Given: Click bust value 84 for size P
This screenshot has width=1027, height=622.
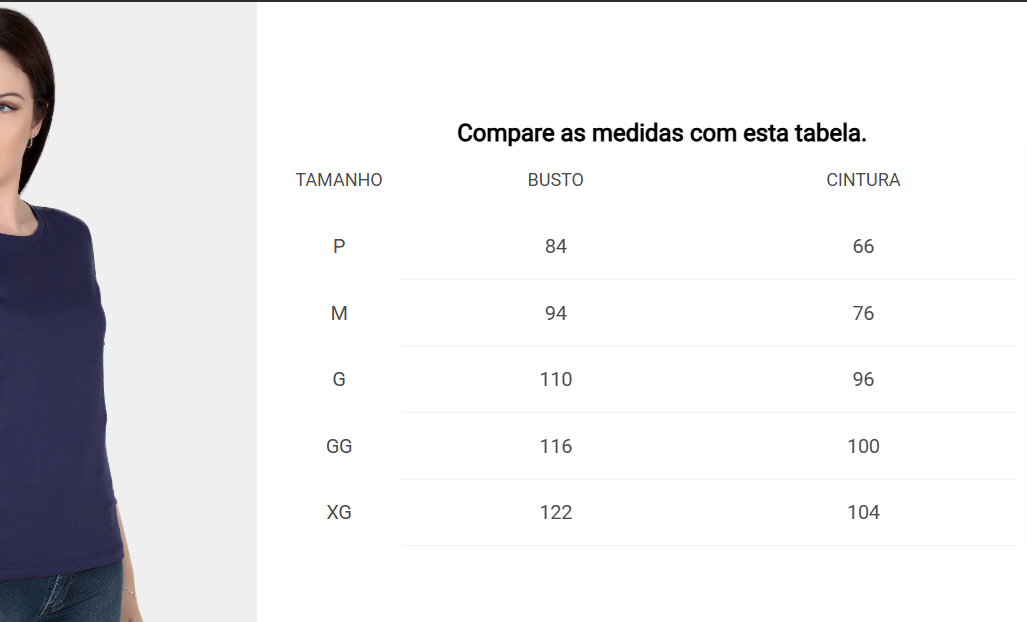Looking at the screenshot, I should (x=555, y=247).
